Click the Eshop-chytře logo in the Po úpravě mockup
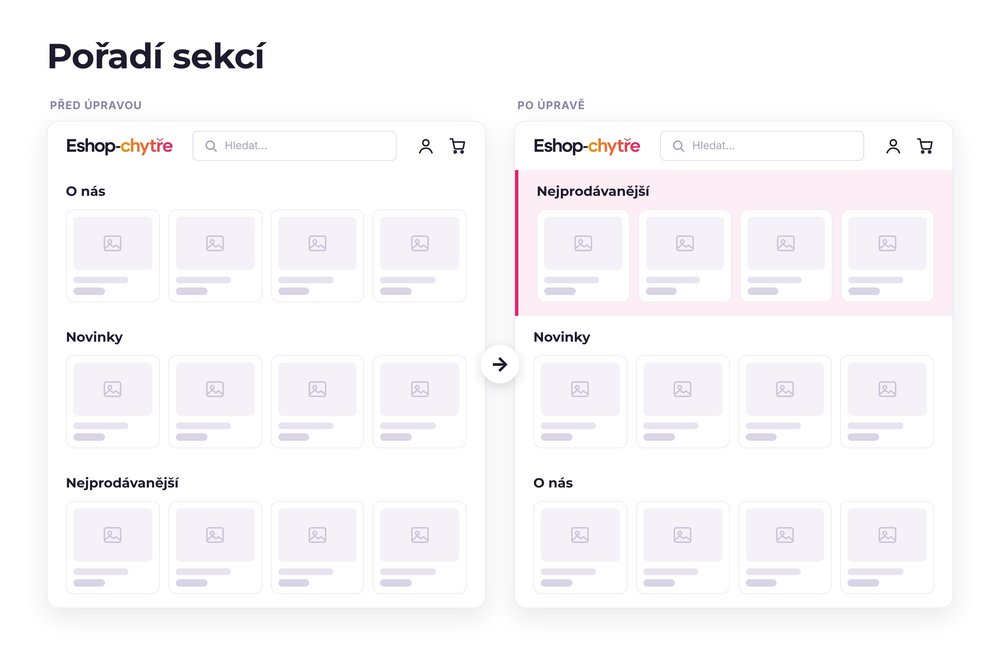 click(587, 146)
